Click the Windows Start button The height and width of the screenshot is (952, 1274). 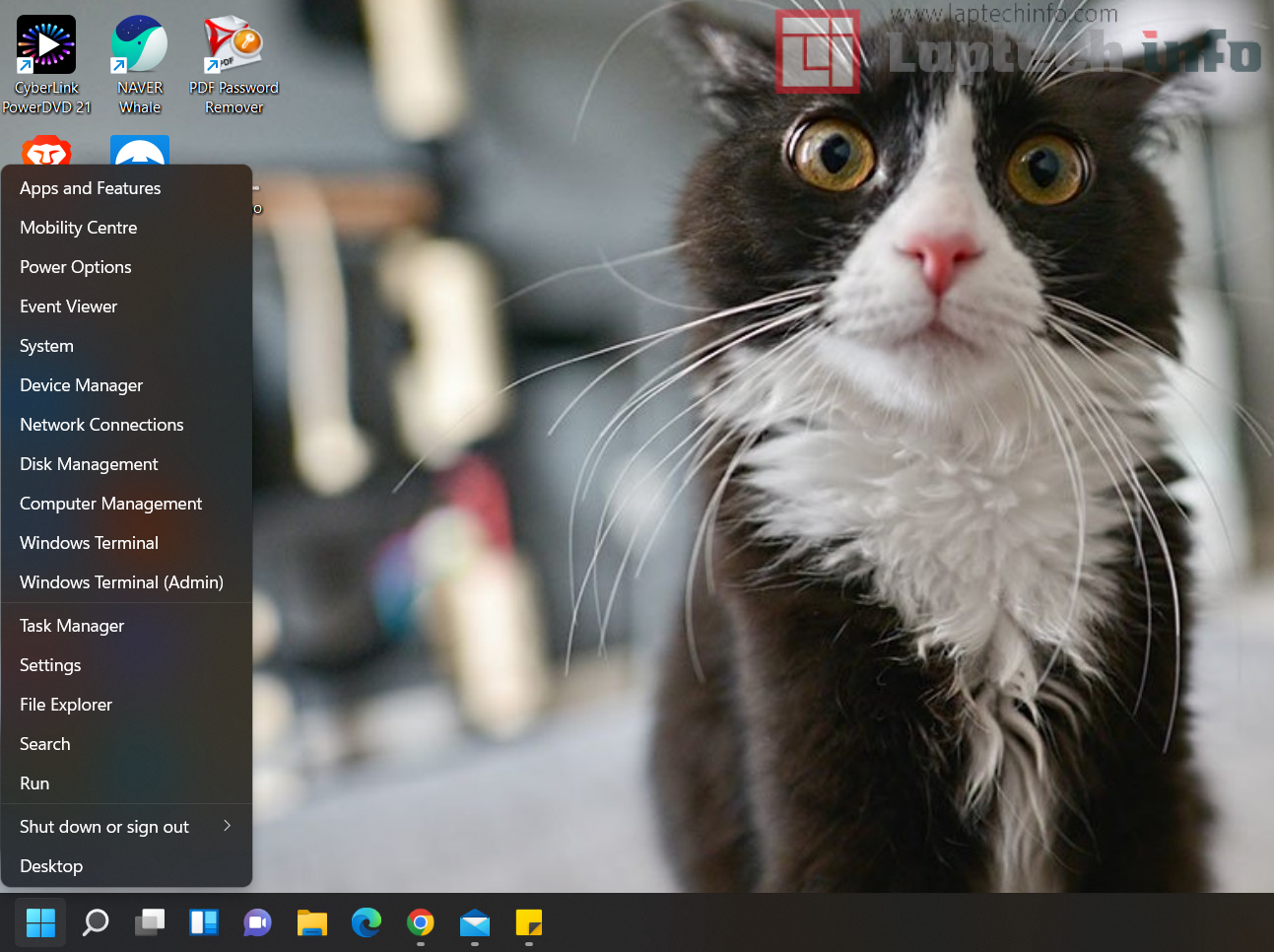pyautogui.click(x=40, y=922)
